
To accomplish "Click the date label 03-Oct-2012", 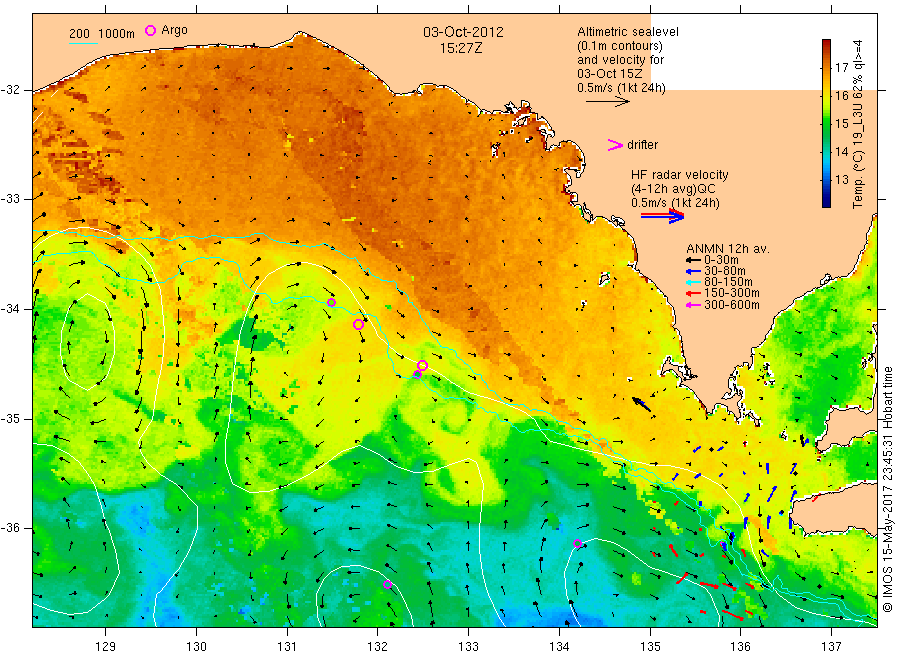I will point(463,32).
